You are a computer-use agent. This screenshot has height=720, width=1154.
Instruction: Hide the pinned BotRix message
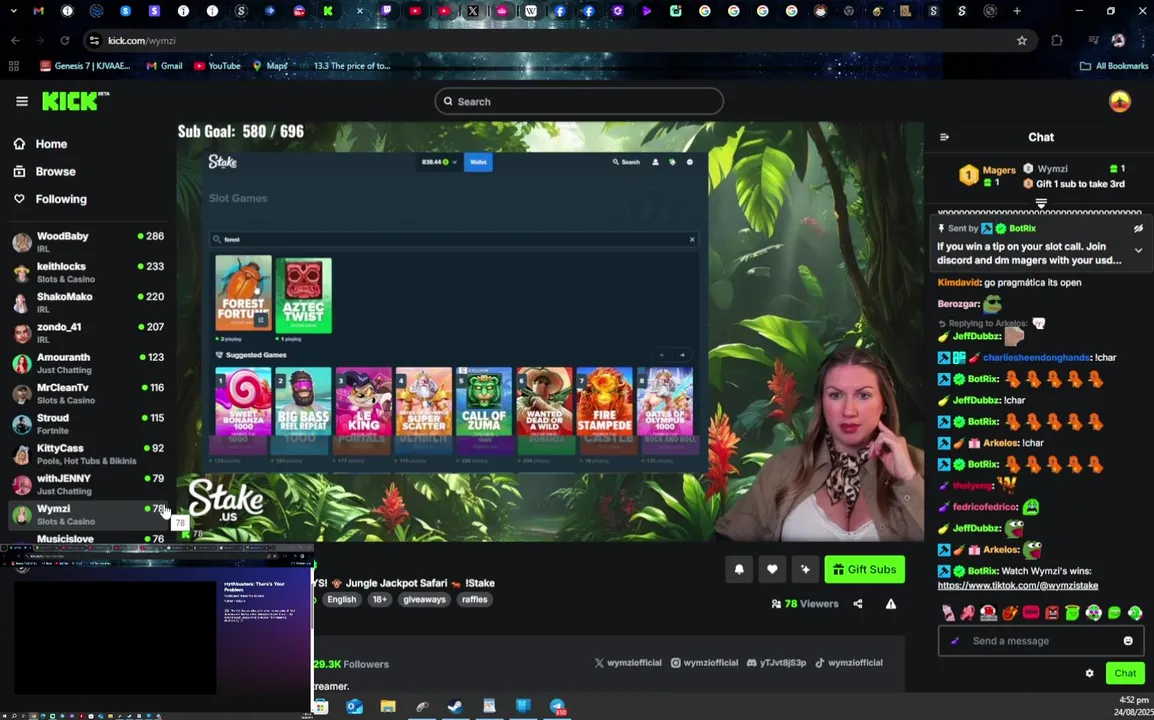point(1138,228)
